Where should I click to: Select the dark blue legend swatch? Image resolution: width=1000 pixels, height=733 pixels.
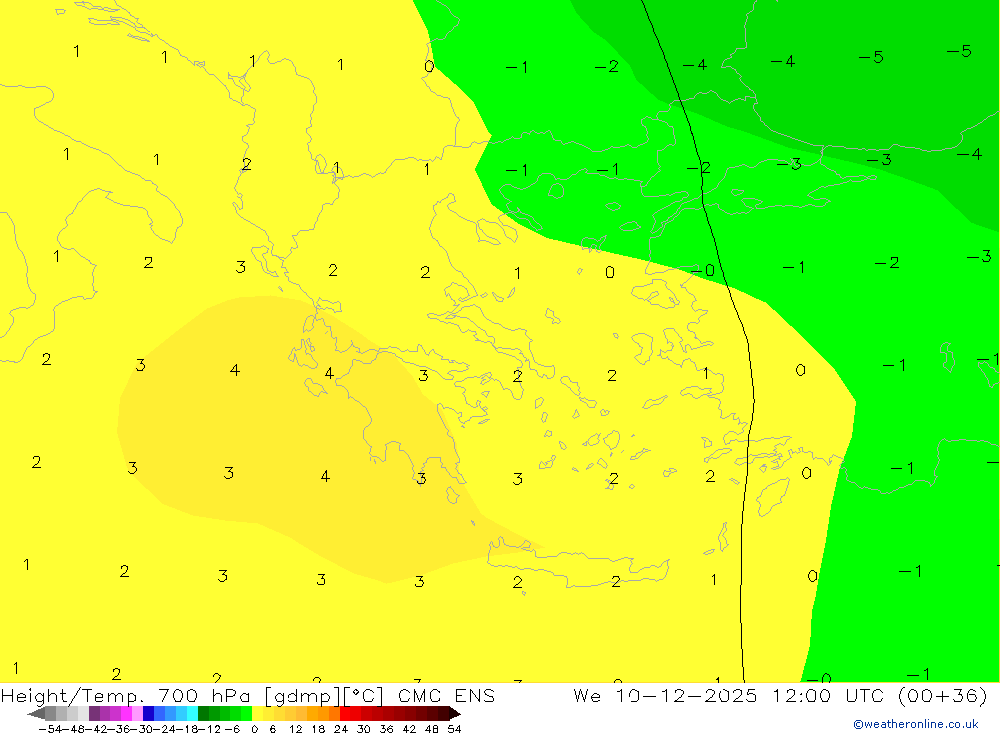tap(148, 713)
